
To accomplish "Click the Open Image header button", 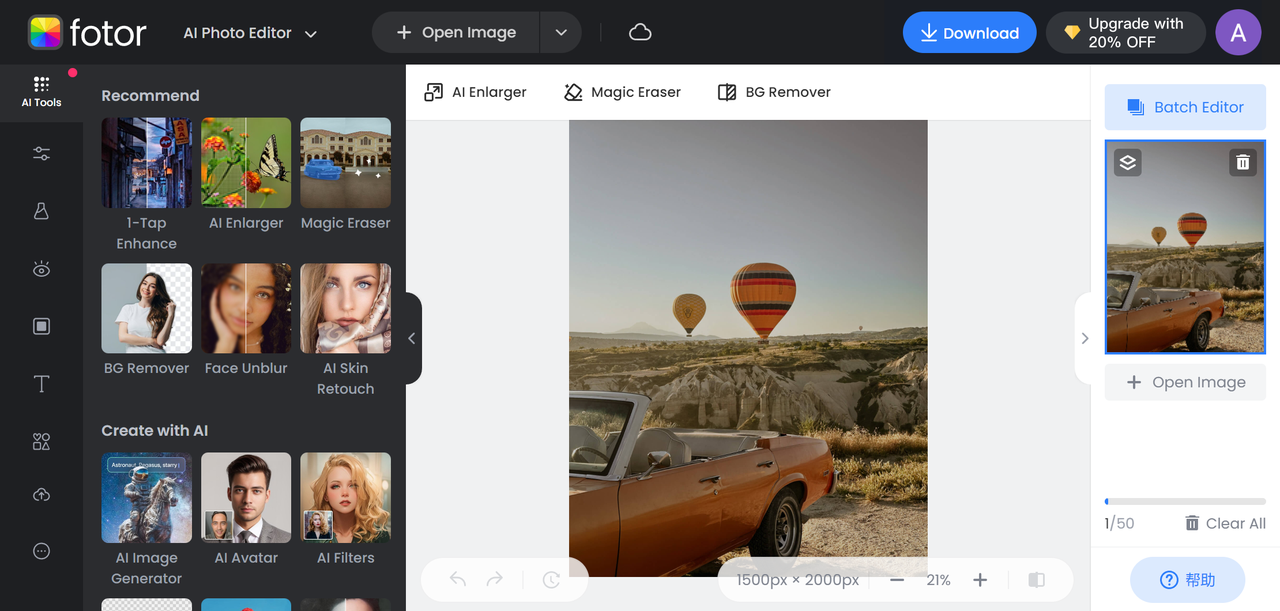I will pos(456,33).
